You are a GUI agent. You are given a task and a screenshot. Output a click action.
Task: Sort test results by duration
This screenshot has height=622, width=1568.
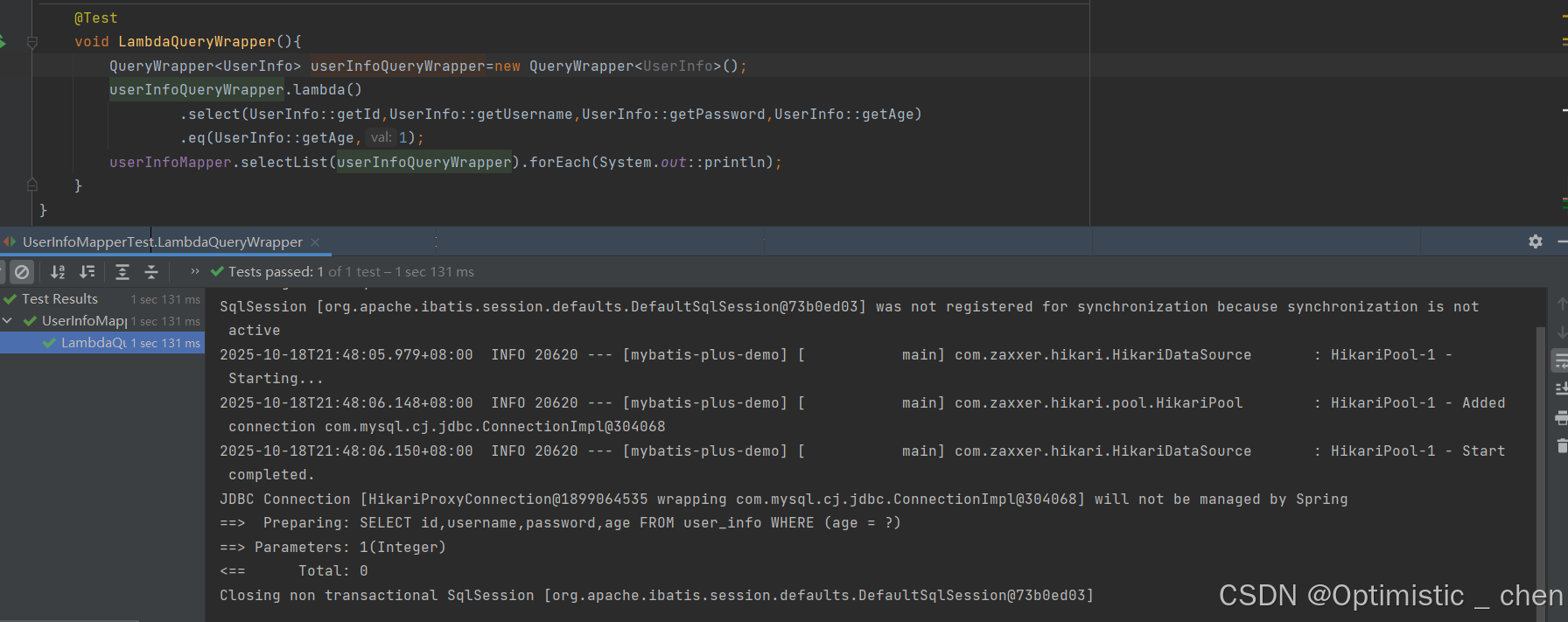click(87, 272)
